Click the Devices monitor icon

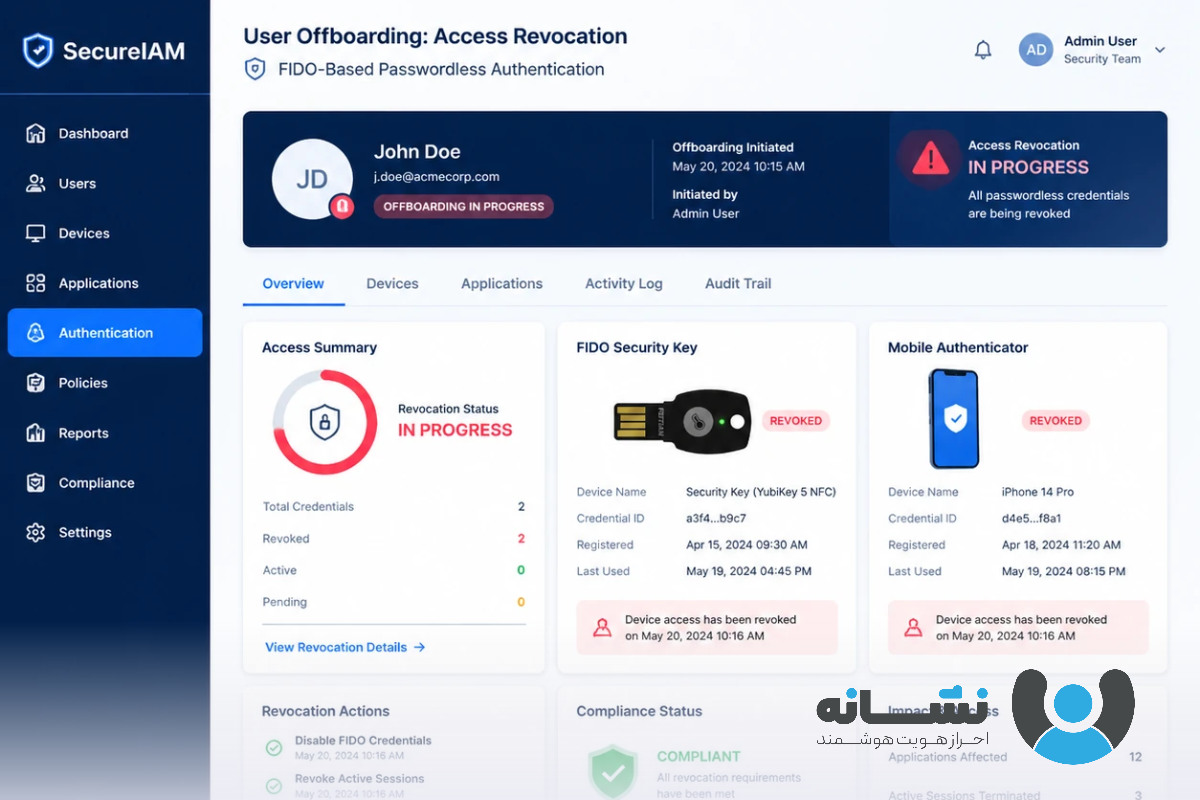point(36,233)
